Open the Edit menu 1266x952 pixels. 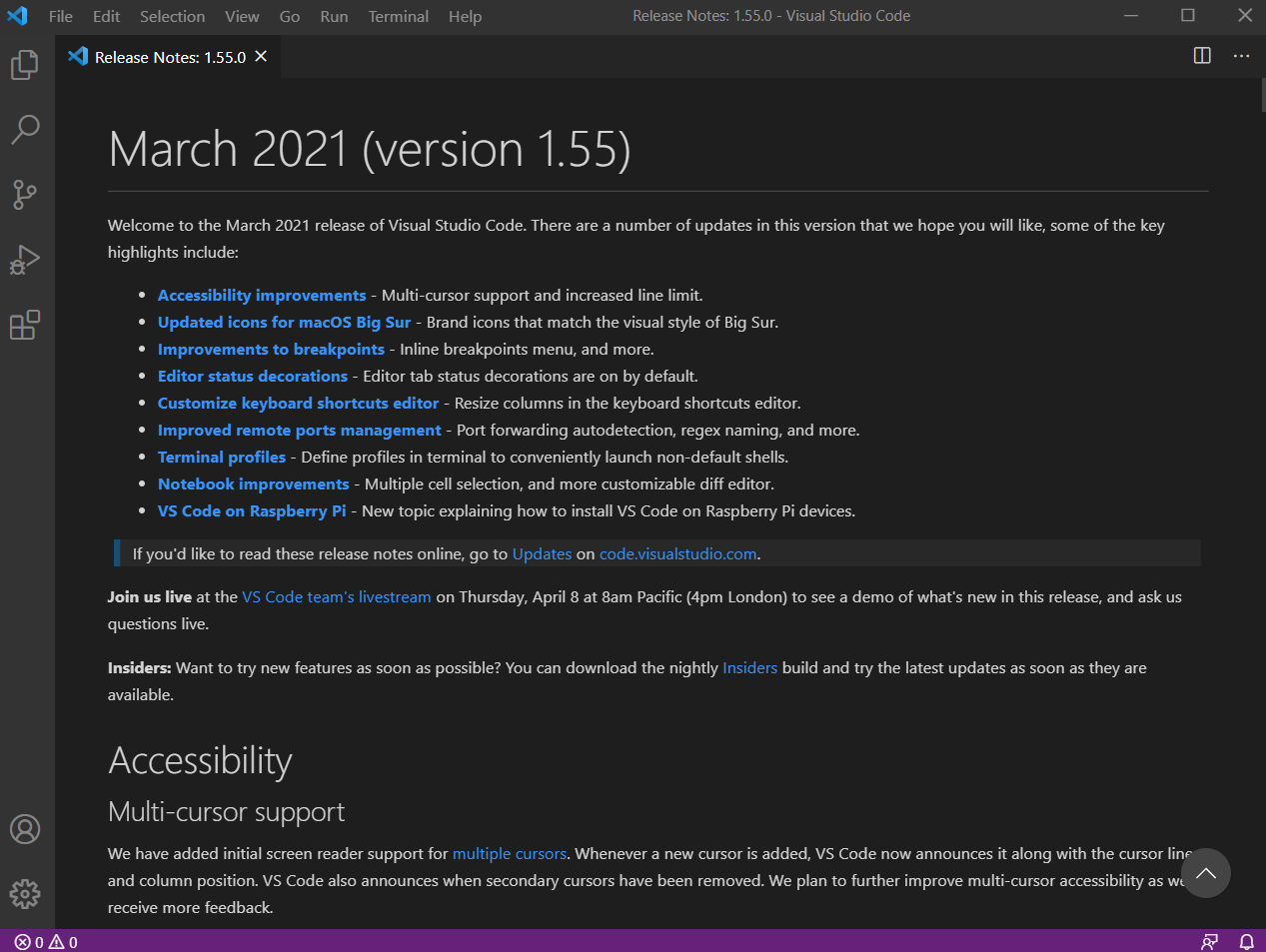click(106, 16)
